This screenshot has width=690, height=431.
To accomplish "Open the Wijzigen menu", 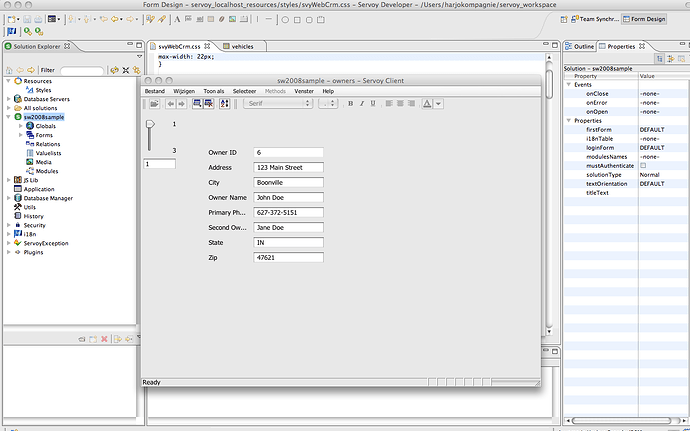I will tap(184, 91).
